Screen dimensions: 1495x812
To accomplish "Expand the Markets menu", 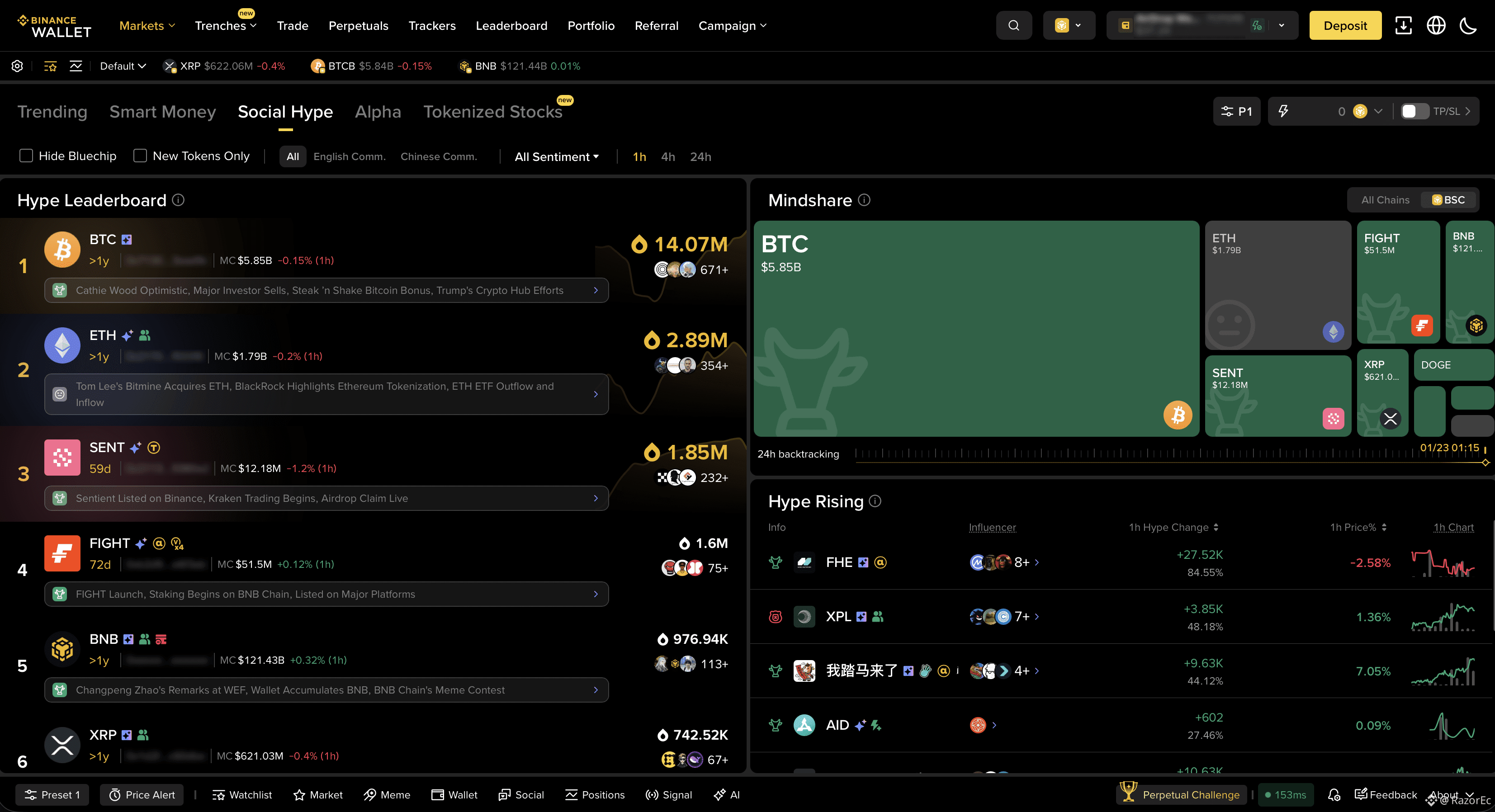I will point(147,25).
